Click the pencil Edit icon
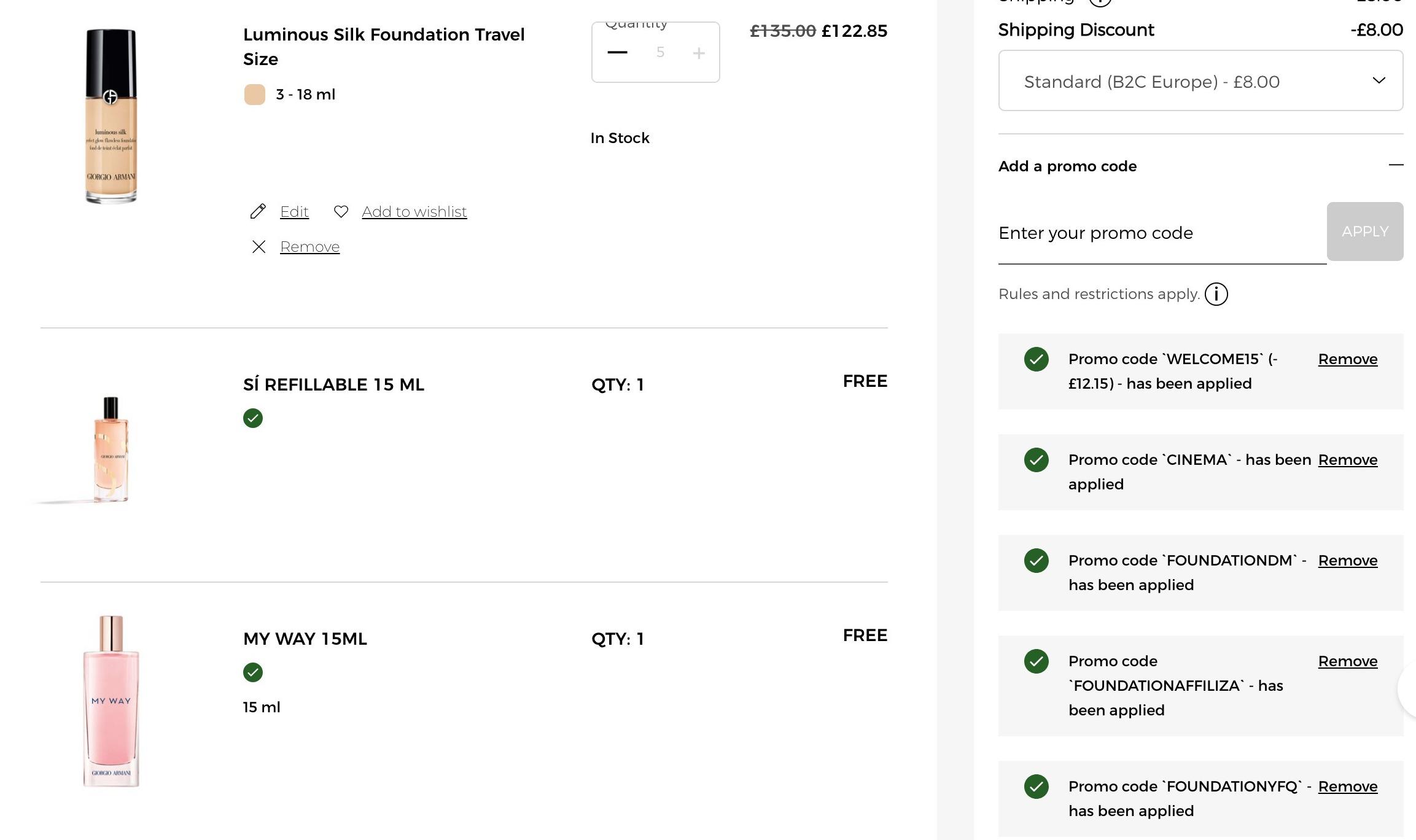 tap(258, 211)
